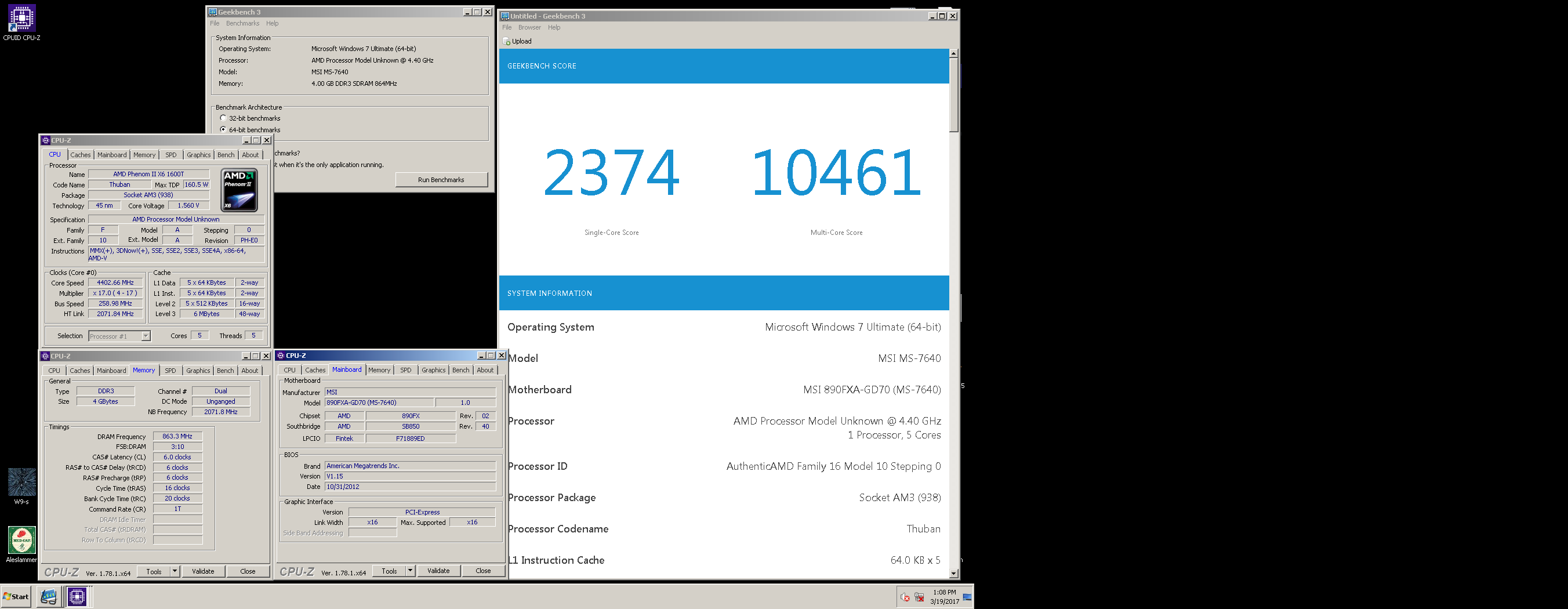This screenshot has width=1568, height=609.
Task: Click the DRAM Frequency 863.3 MHz value
Action: (177, 437)
